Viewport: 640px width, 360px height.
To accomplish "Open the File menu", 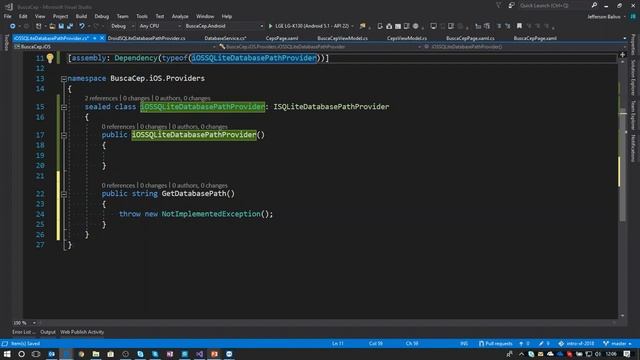I will tap(7, 16).
